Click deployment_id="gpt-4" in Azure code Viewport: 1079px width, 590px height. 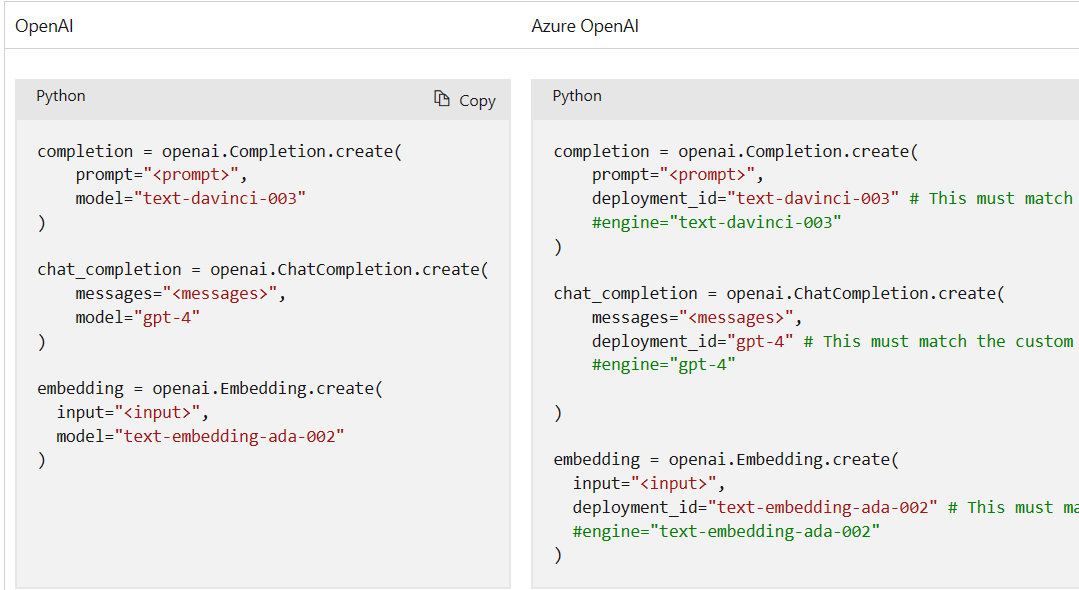click(x=692, y=341)
